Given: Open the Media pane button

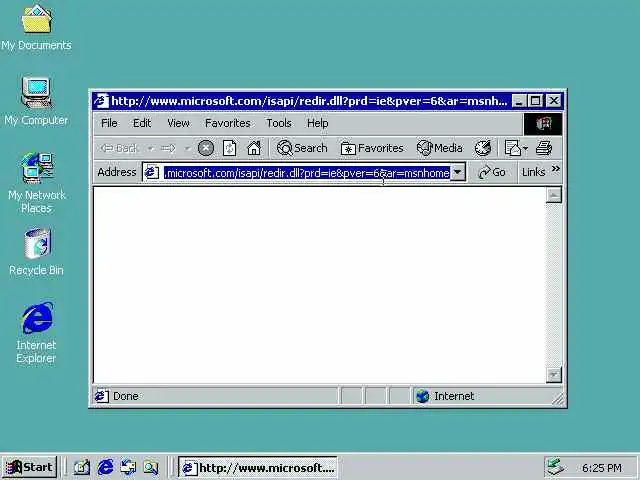Looking at the screenshot, I should pyautogui.click(x=440, y=148).
